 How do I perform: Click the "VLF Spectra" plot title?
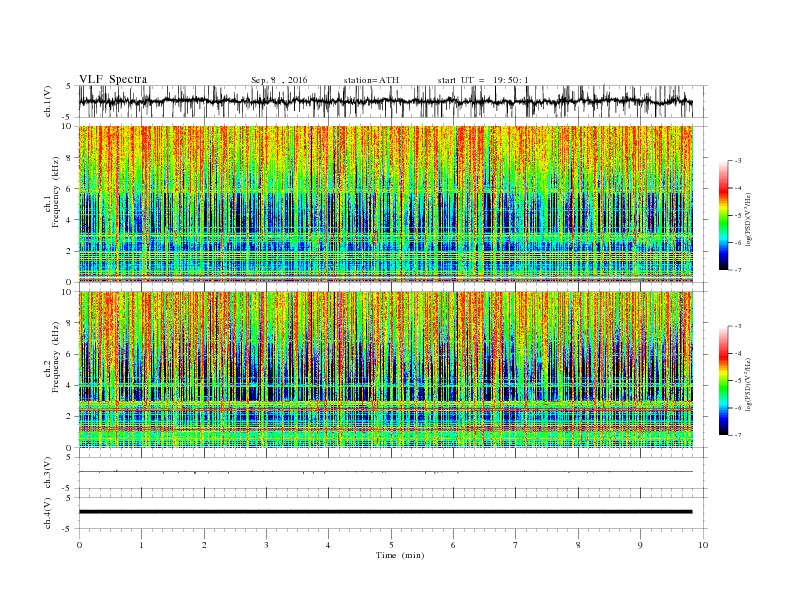(x=113, y=79)
